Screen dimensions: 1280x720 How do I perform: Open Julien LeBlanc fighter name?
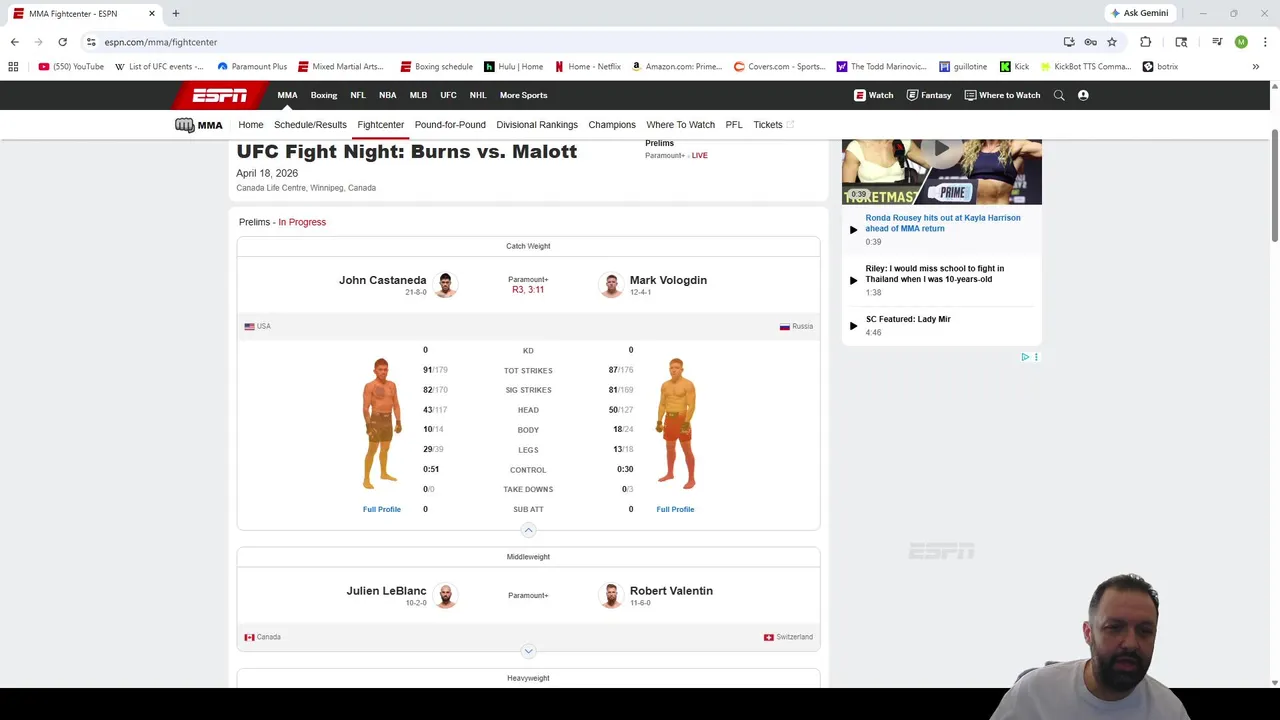pos(386,591)
